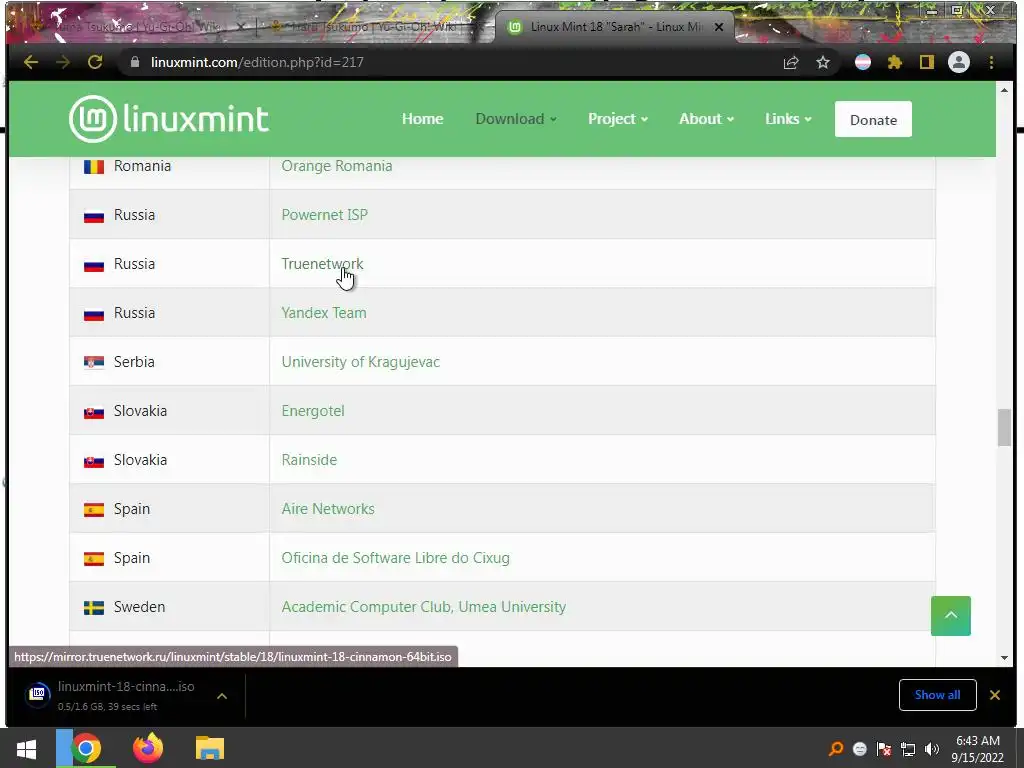Open the Orange Romania mirror link
Screen dimensions: 1024x768
337,166
